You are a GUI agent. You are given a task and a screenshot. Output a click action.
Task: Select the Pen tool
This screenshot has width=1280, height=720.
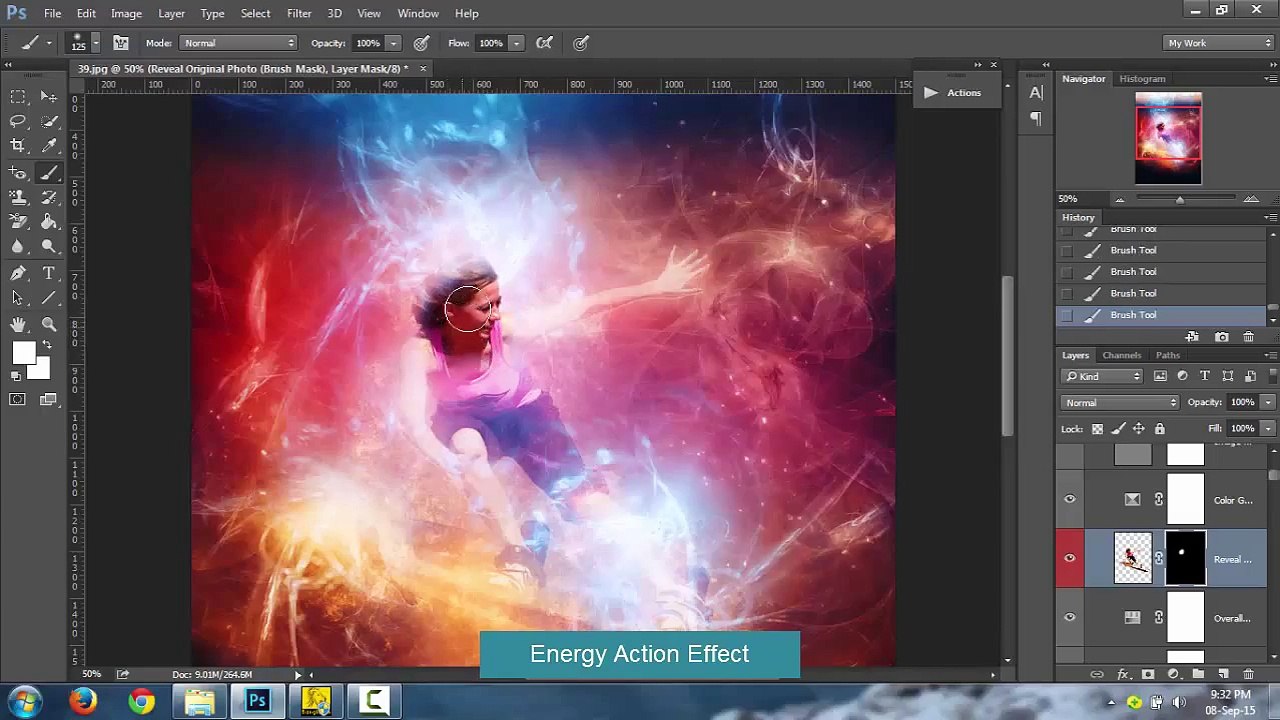click(x=18, y=273)
